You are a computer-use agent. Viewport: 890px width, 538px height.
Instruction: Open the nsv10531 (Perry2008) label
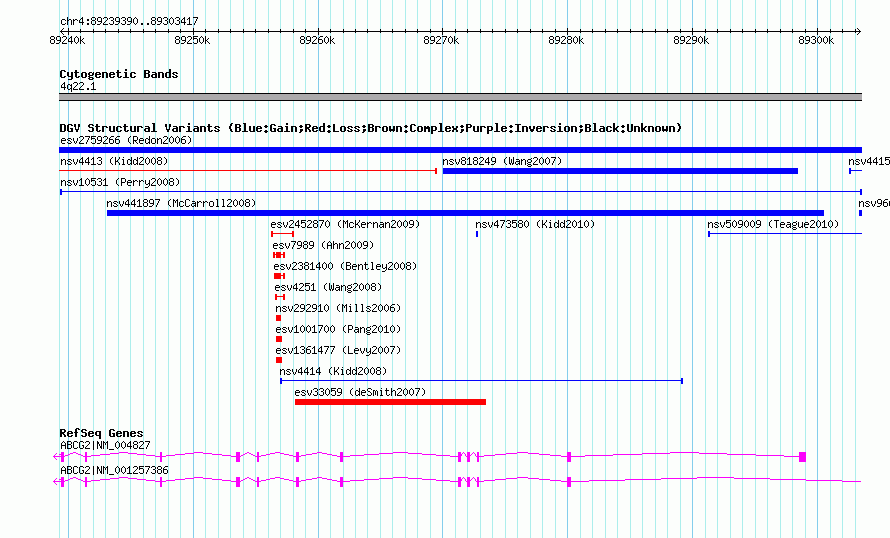120,182
